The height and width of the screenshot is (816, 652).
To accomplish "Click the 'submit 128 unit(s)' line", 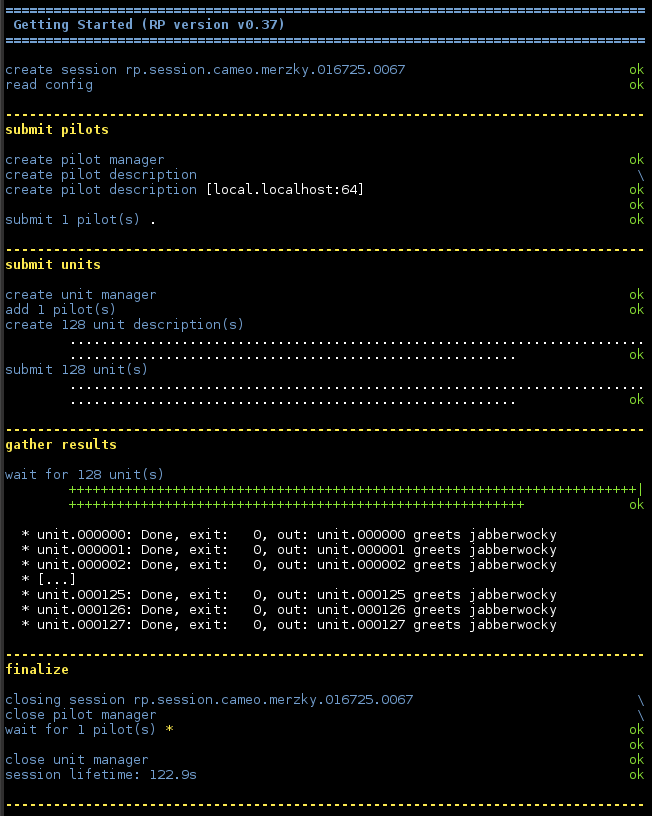I will click(76, 369).
